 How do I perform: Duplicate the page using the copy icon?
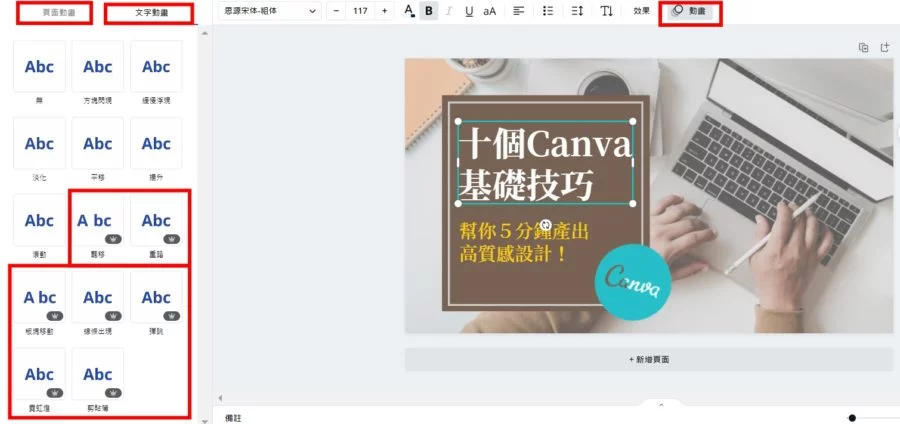coord(863,48)
